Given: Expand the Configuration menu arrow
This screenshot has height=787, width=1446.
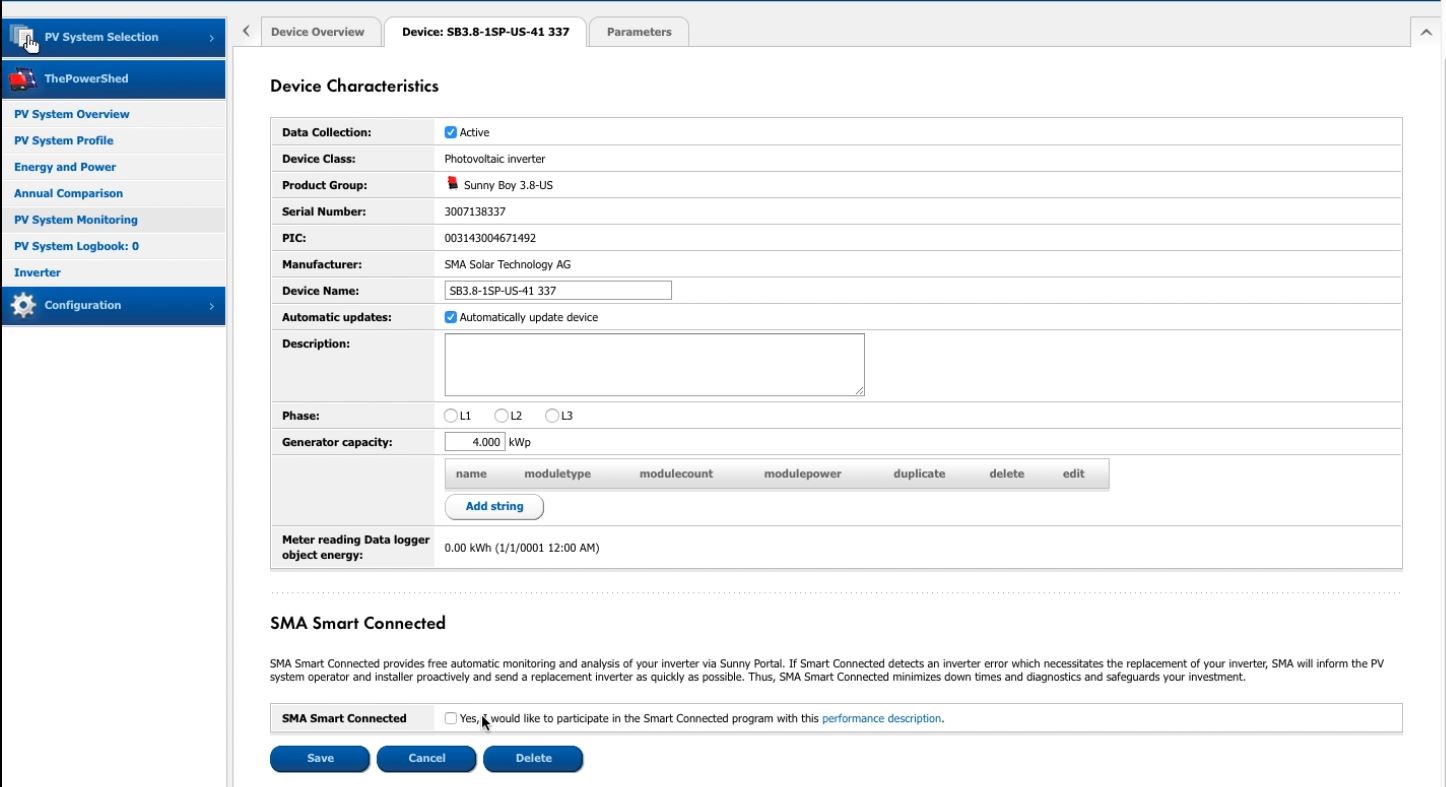Looking at the screenshot, I should pos(211,306).
